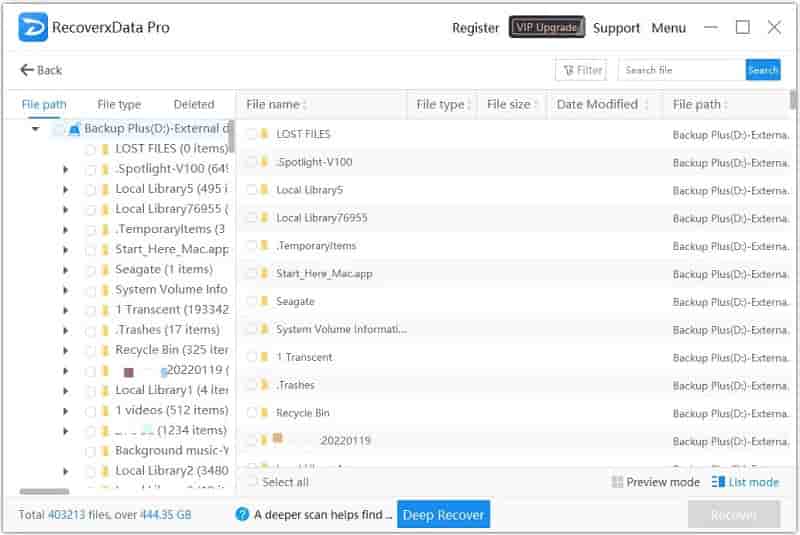Click folder icon of LOST FILES tree node
The height and width of the screenshot is (535, 800).
coord(105,149)
